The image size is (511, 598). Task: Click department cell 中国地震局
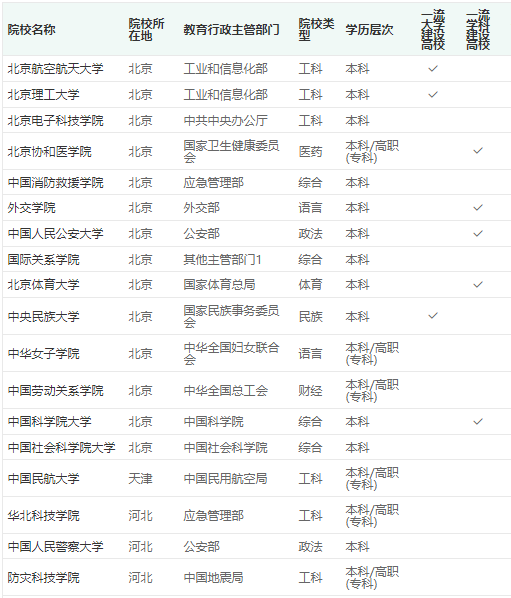214,577
